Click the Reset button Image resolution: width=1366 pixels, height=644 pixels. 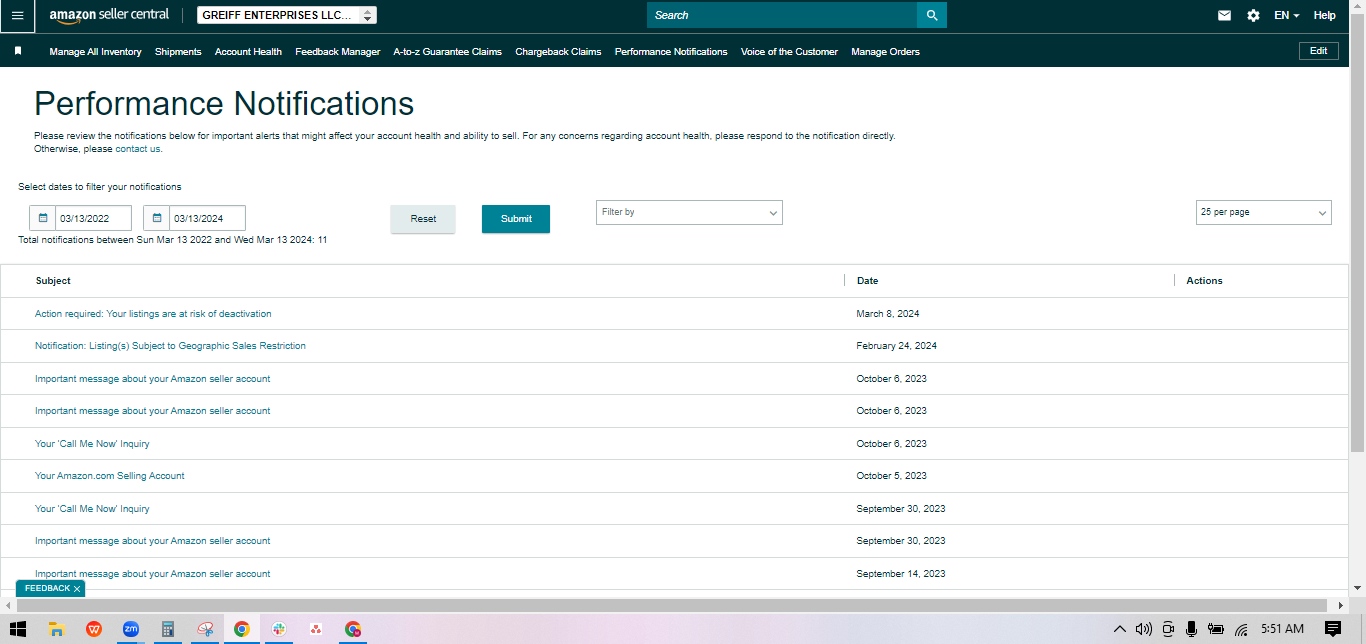point(423,219)
